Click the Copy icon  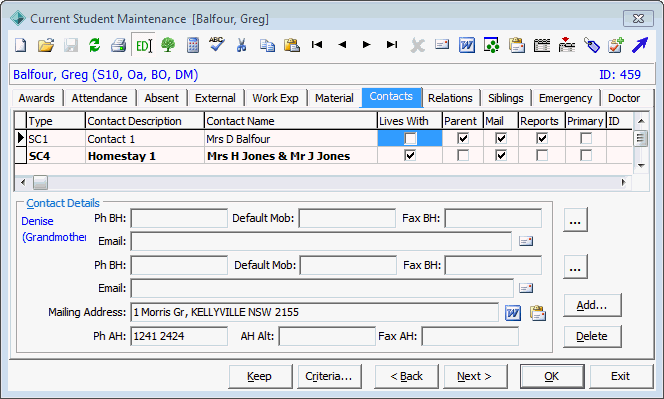[267, 45]
